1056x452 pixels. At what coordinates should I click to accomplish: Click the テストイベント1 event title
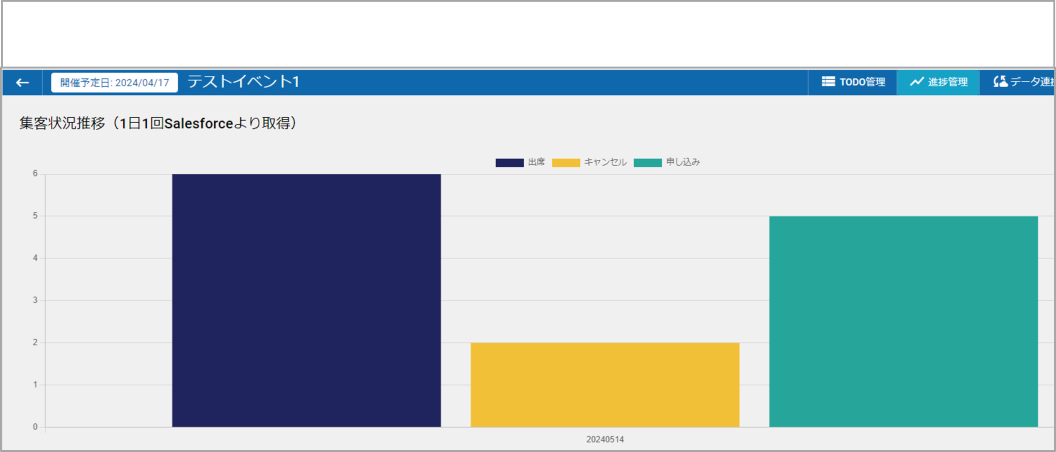pyautogui.click(x=243, y=82)
